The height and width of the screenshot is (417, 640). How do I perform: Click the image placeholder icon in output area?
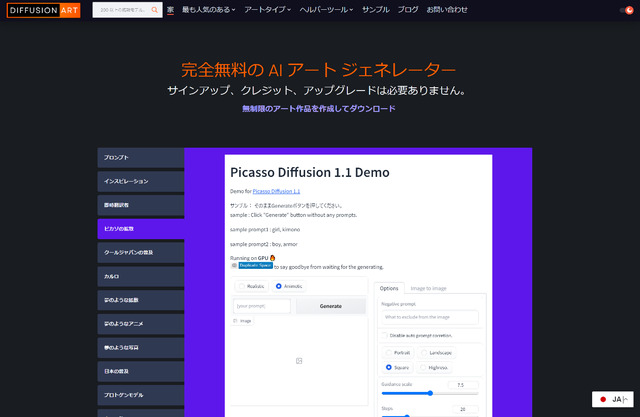tap(299, 361)
